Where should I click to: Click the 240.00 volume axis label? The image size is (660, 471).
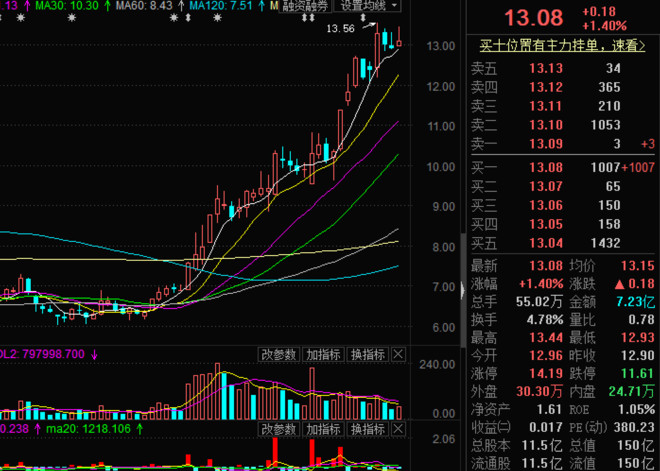click(x=437, y=365)
